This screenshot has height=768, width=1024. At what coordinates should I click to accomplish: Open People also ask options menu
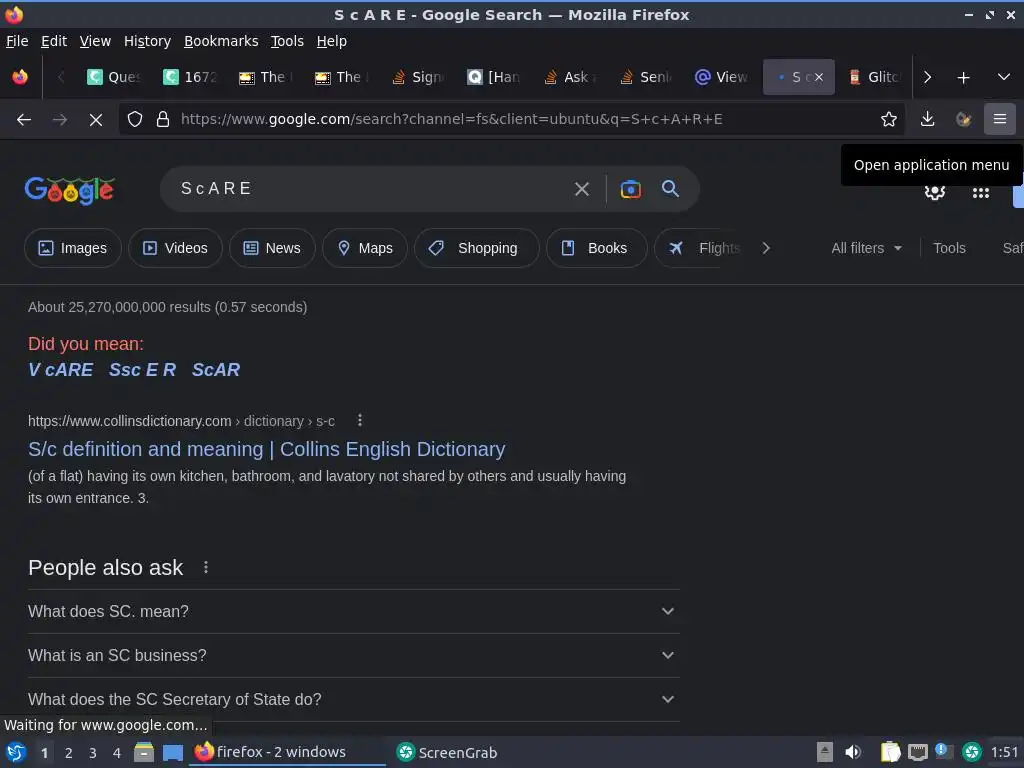[x=206, y=568]
